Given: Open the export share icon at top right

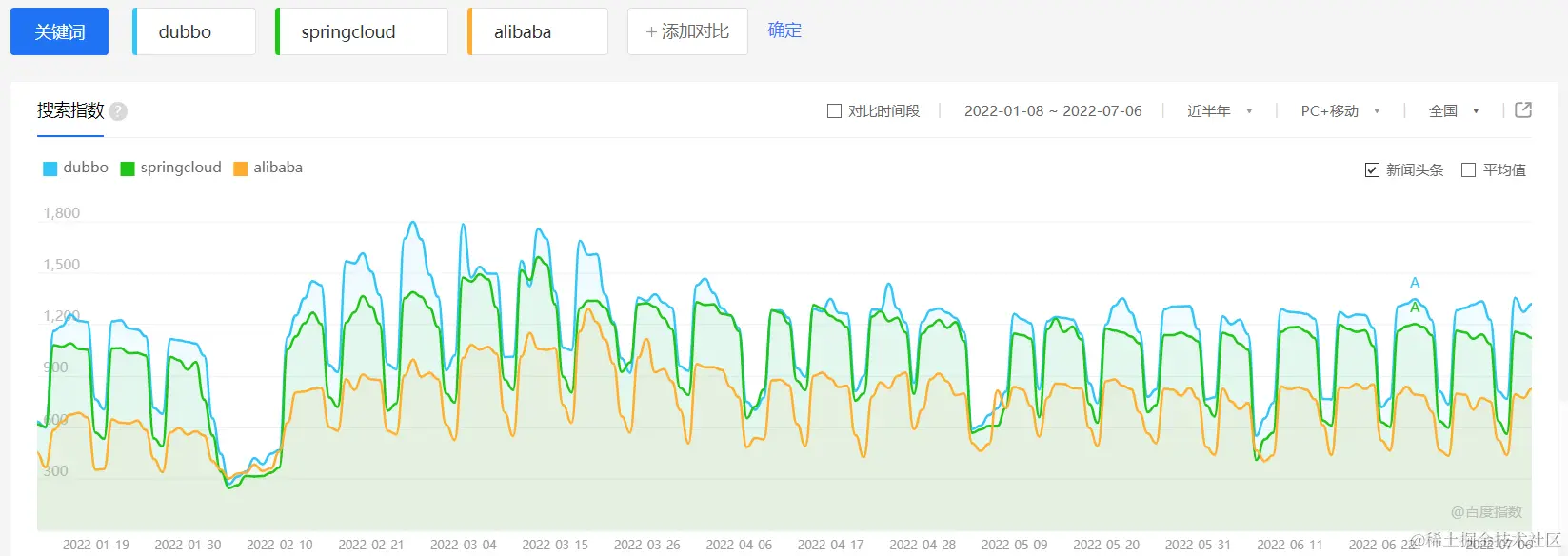Looking at the screenshot, I should coord(1523,110).
